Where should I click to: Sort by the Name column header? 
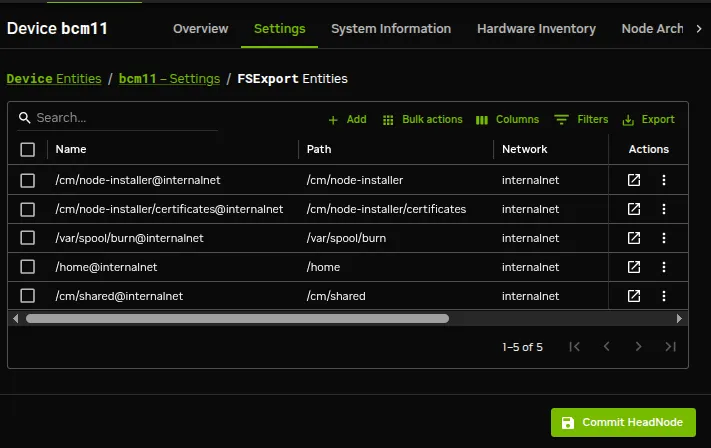click(71, 149)
